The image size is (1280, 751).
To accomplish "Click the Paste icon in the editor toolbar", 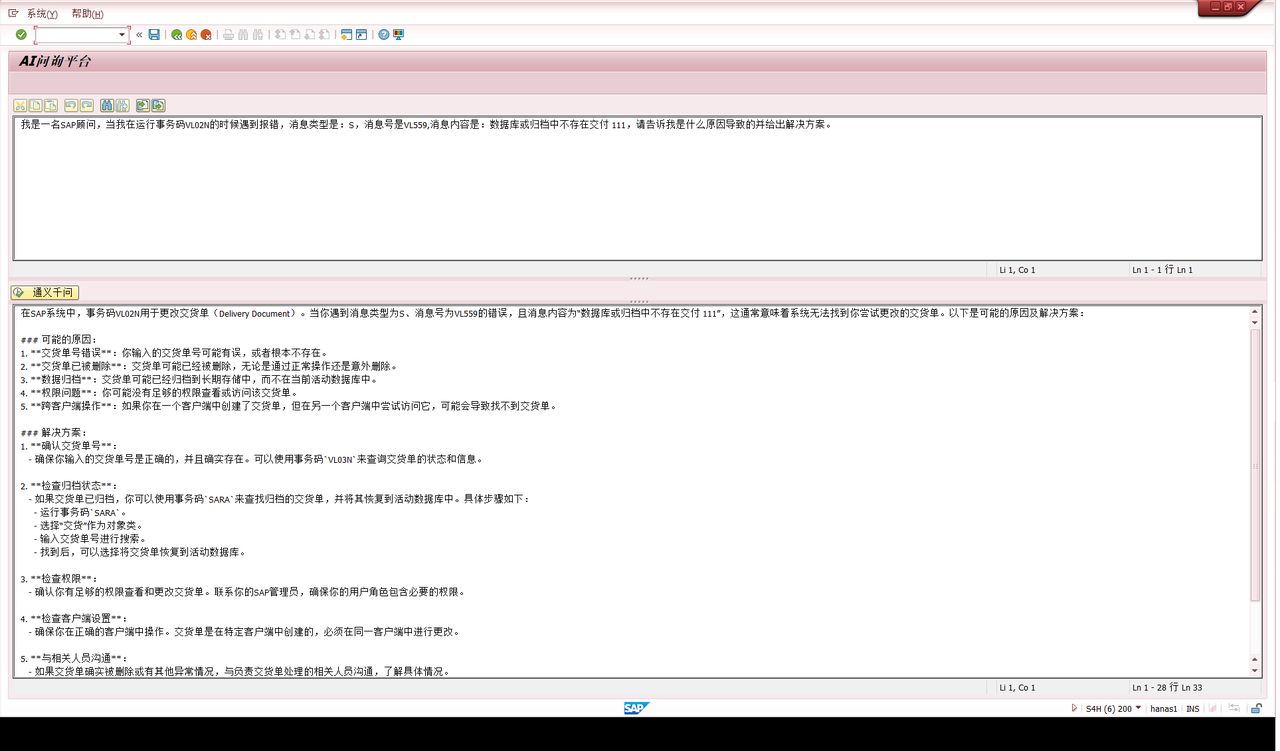I will tap(51, 106).
